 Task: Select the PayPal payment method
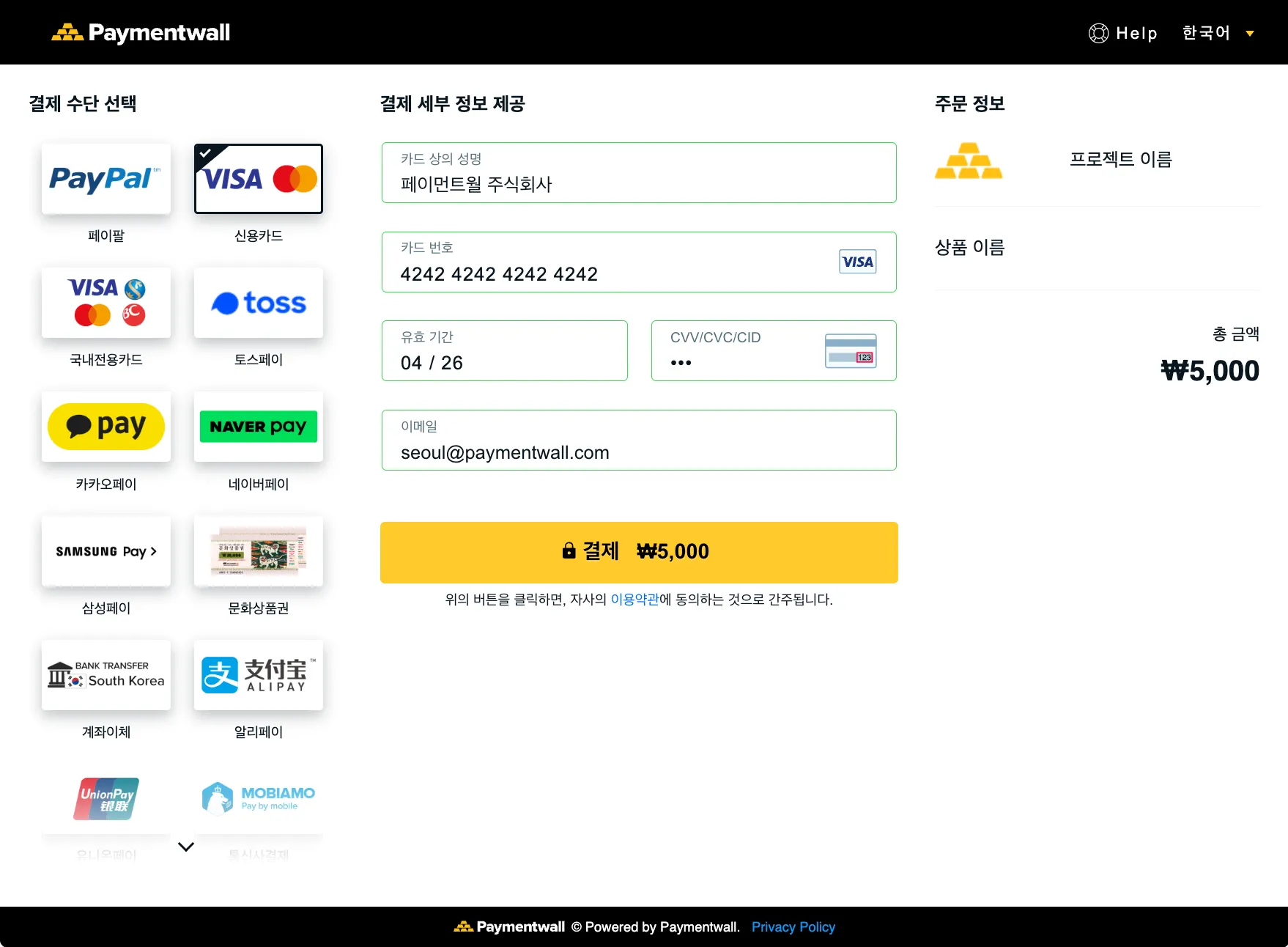point(106,179)
